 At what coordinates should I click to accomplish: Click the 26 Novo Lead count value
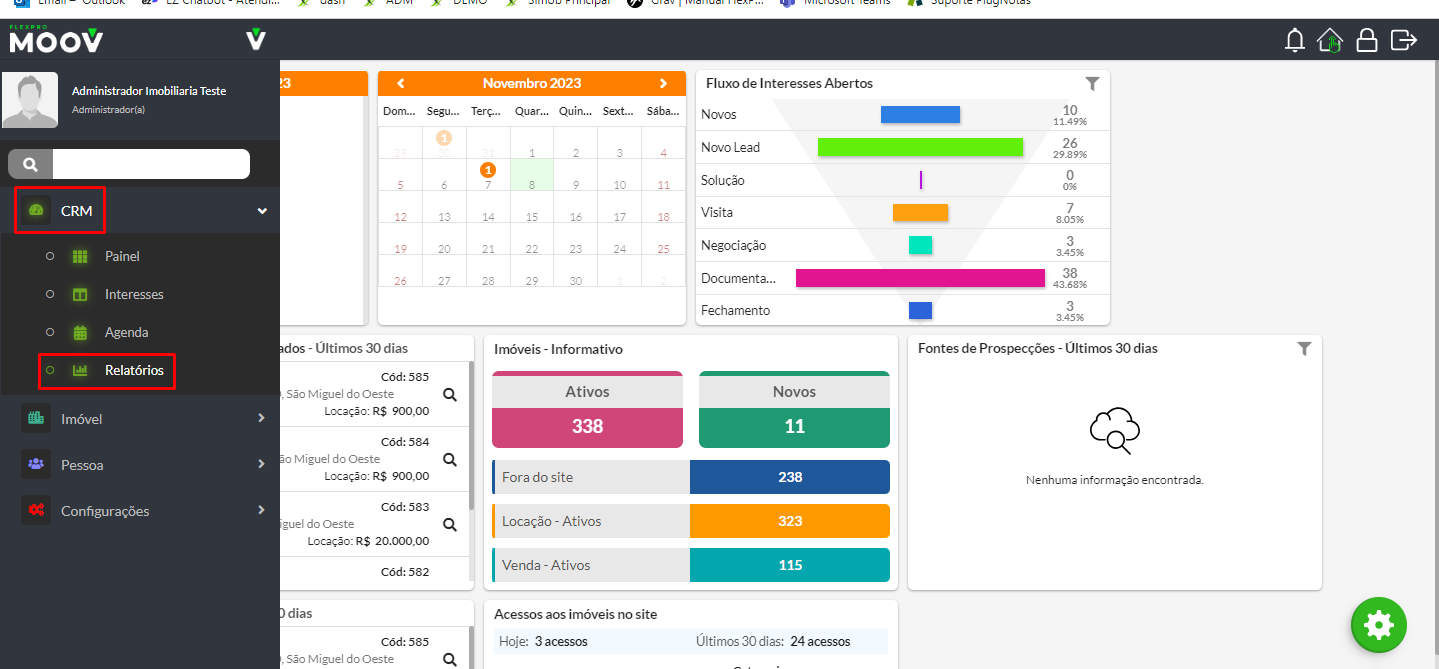tap(1070, 143)
